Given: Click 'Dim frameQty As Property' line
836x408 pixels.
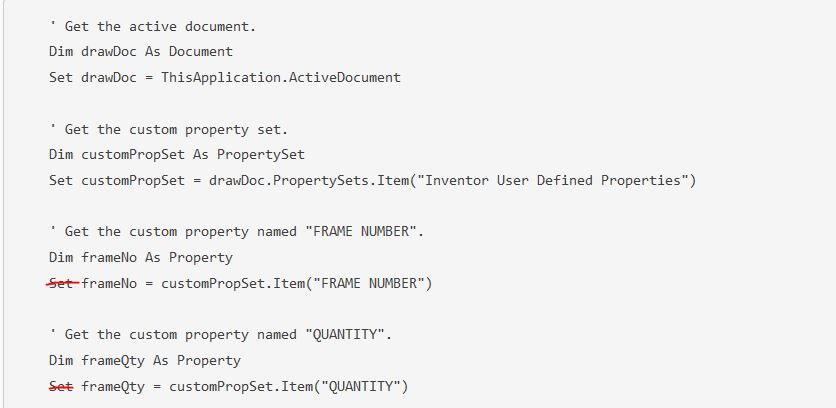Looking at the screenshot, I should click(145, 361).
